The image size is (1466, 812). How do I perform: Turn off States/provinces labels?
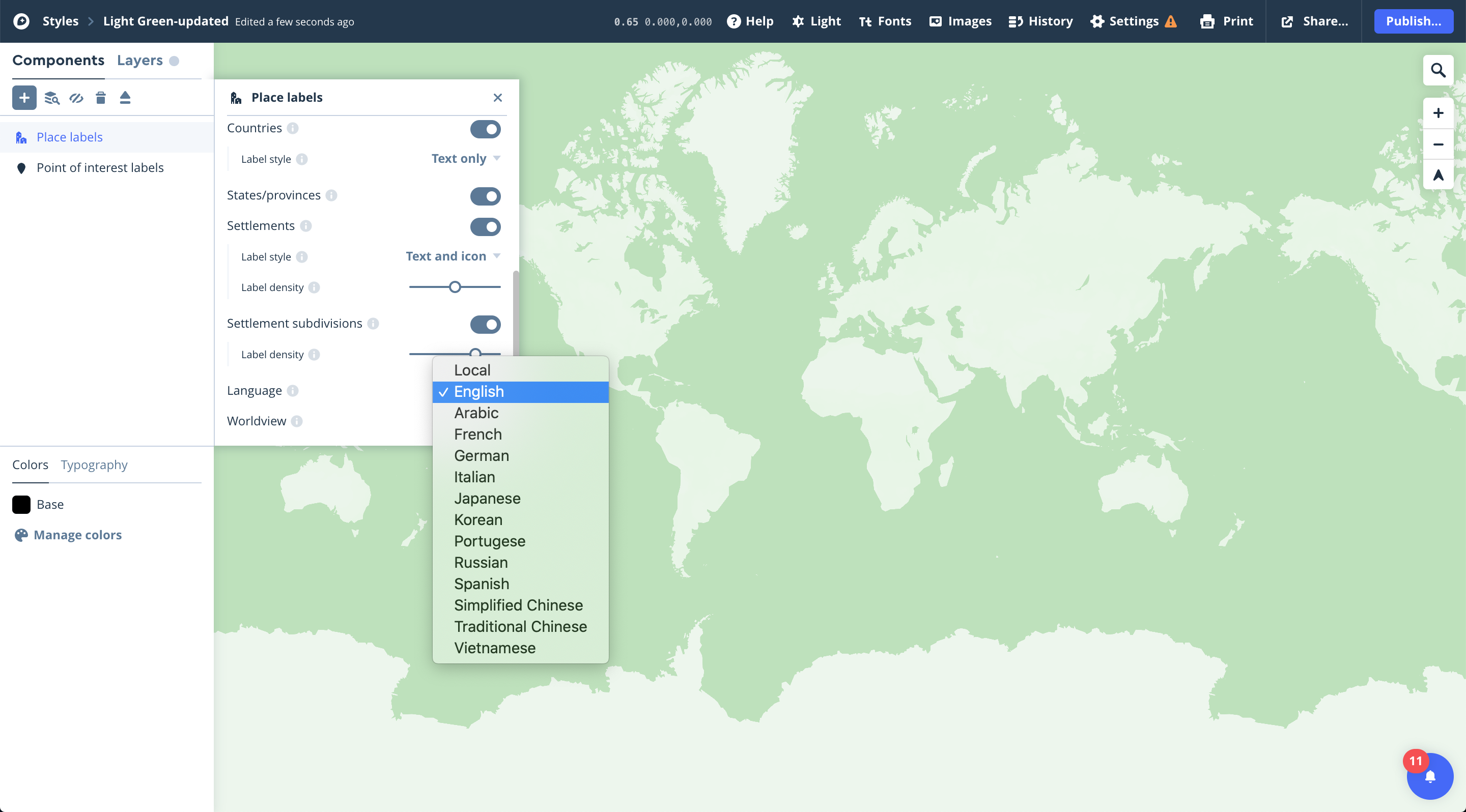(486, 196)
